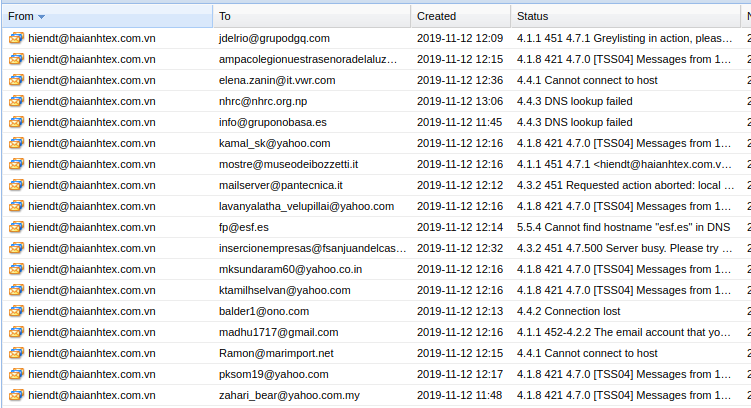
Task: Select recipient info@gruponobasa.es
Action: tap(273, 122)
